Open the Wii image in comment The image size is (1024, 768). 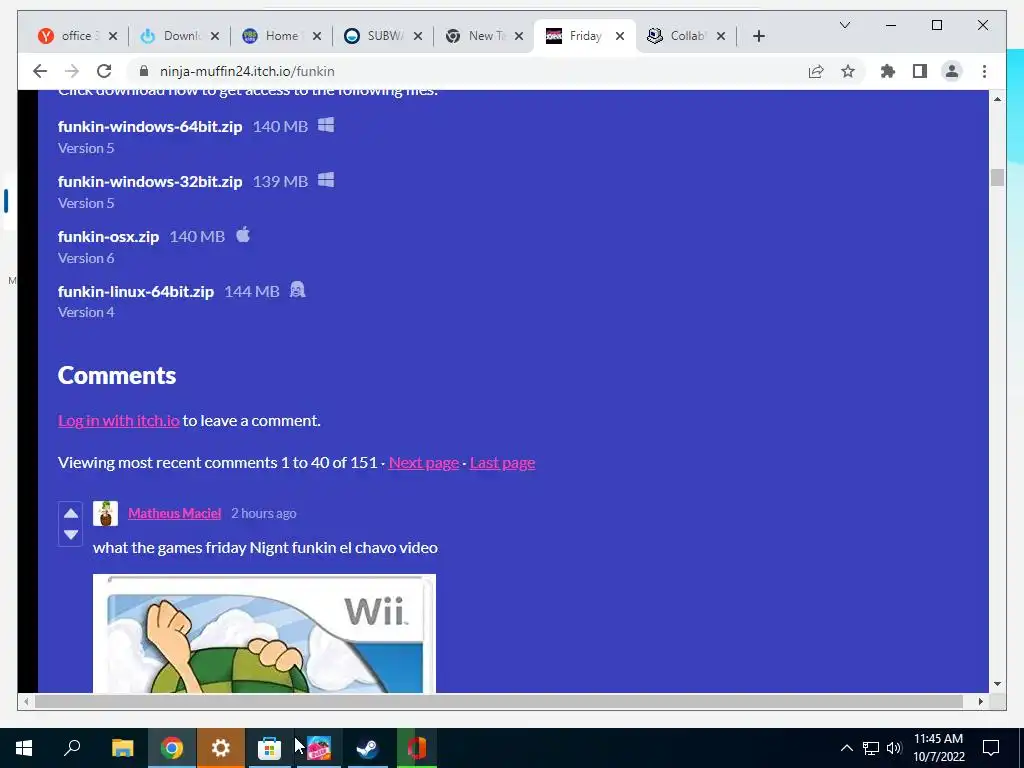point(264,633)
